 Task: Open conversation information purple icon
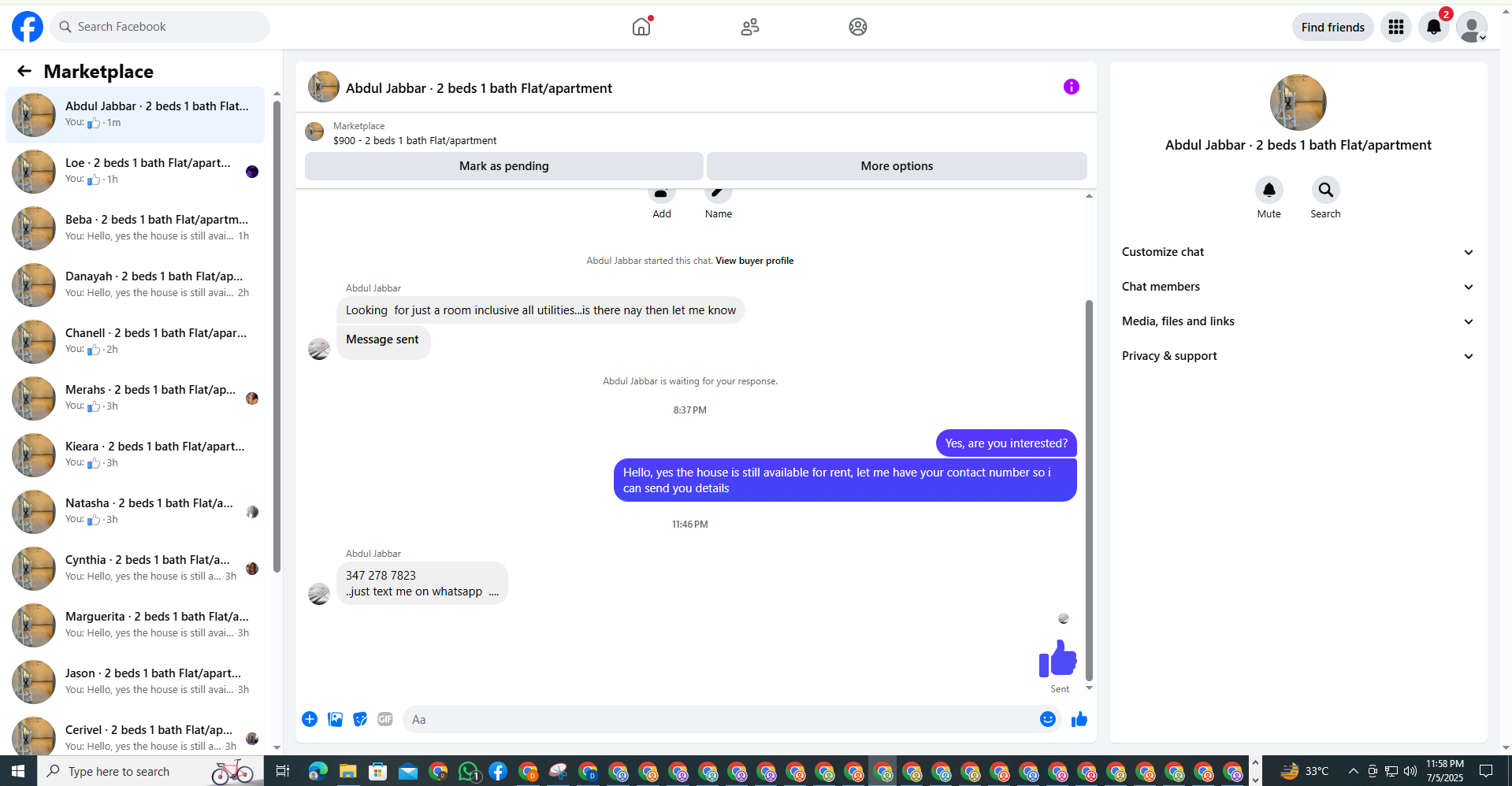[x=1072, y=87]
